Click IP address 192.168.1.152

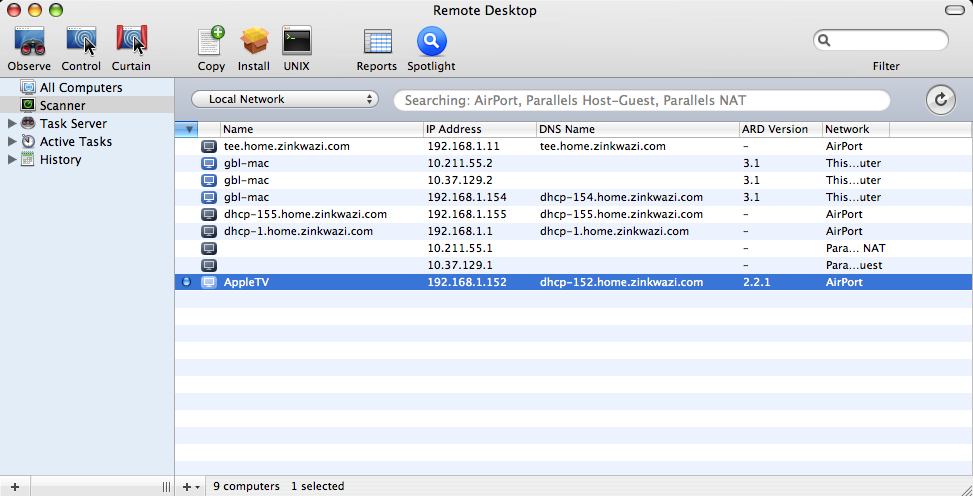point(467,282)
